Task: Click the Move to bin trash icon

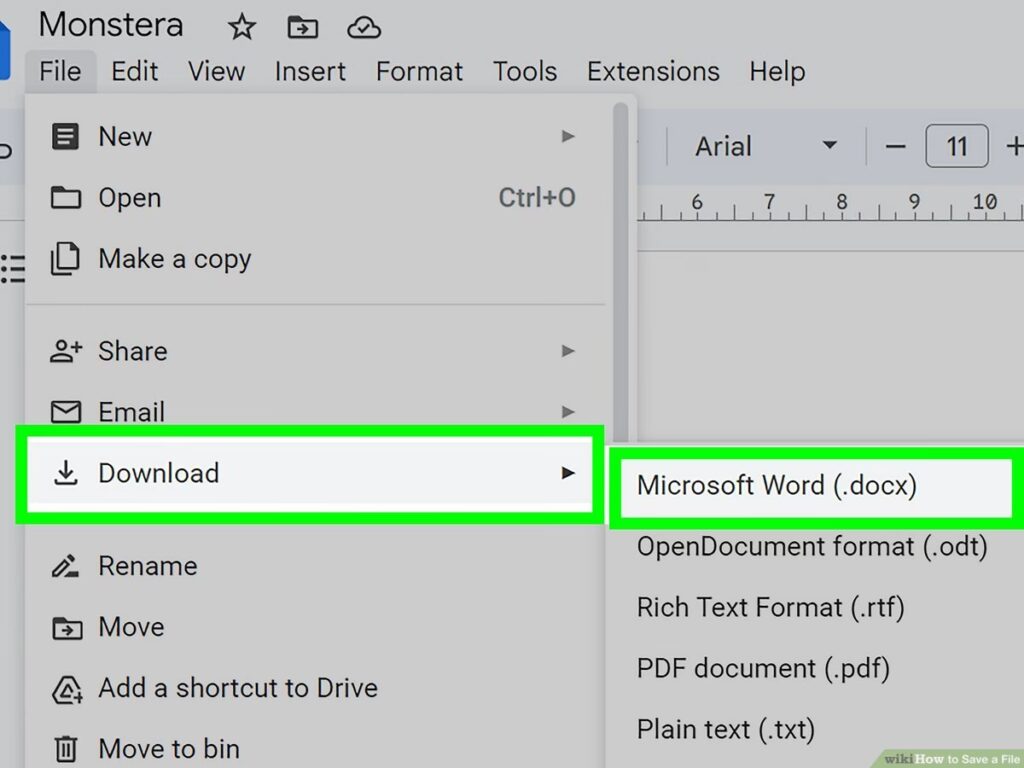Action: tap(65, 748)
